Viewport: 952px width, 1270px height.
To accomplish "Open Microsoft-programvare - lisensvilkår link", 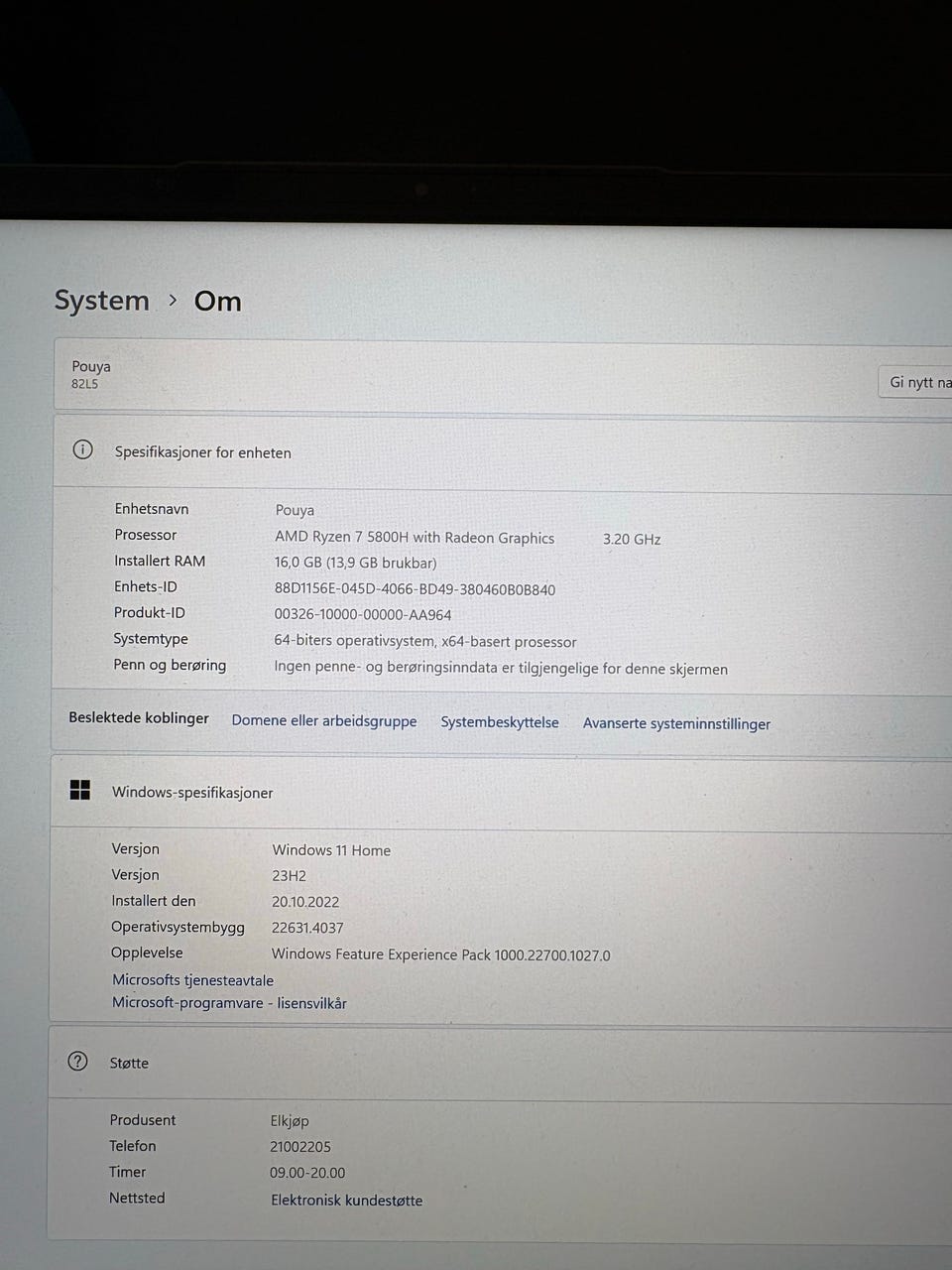I will pyautogui.click(x=229, y=1003).
